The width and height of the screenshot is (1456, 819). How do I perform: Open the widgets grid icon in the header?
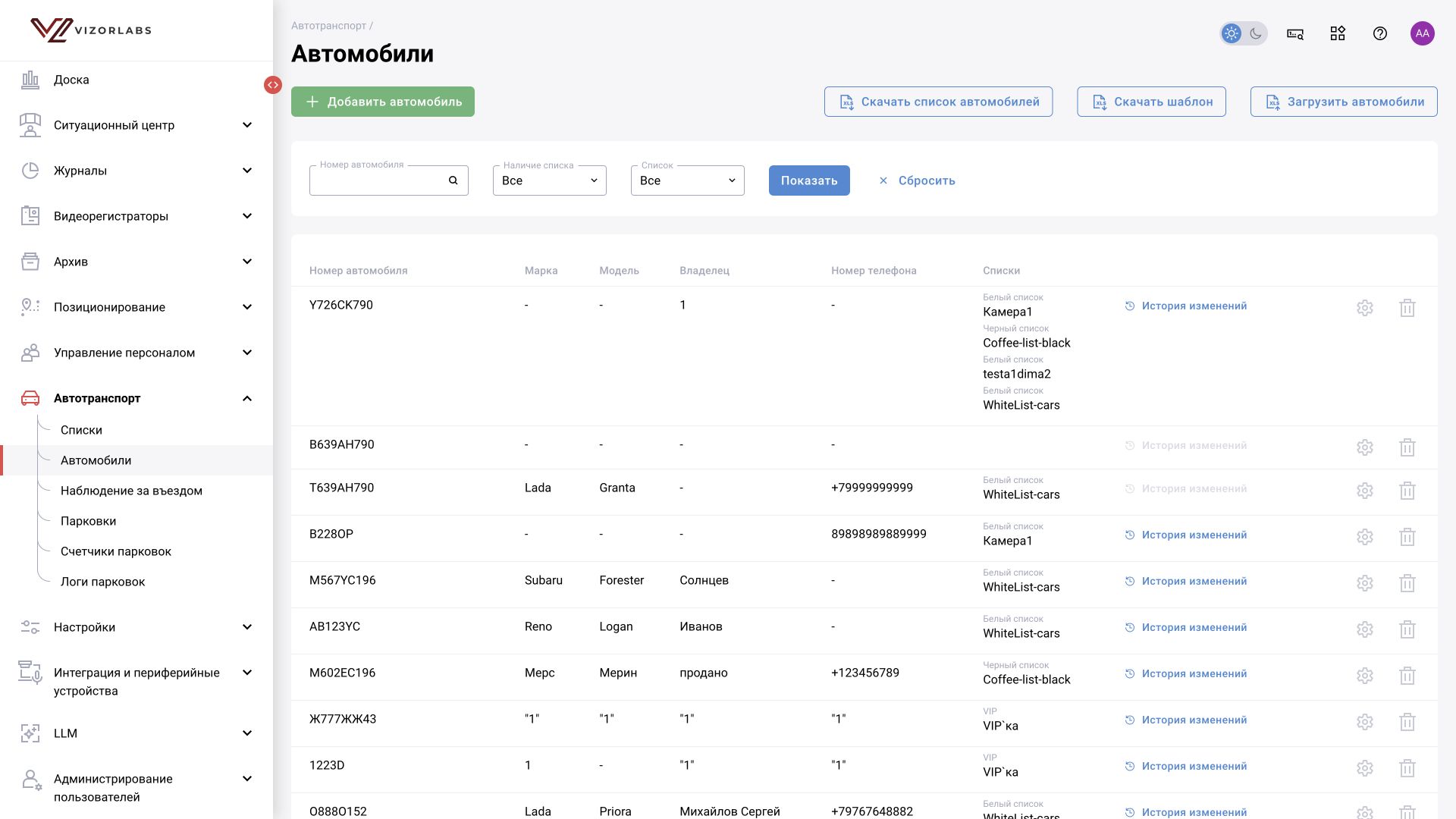1338,33
